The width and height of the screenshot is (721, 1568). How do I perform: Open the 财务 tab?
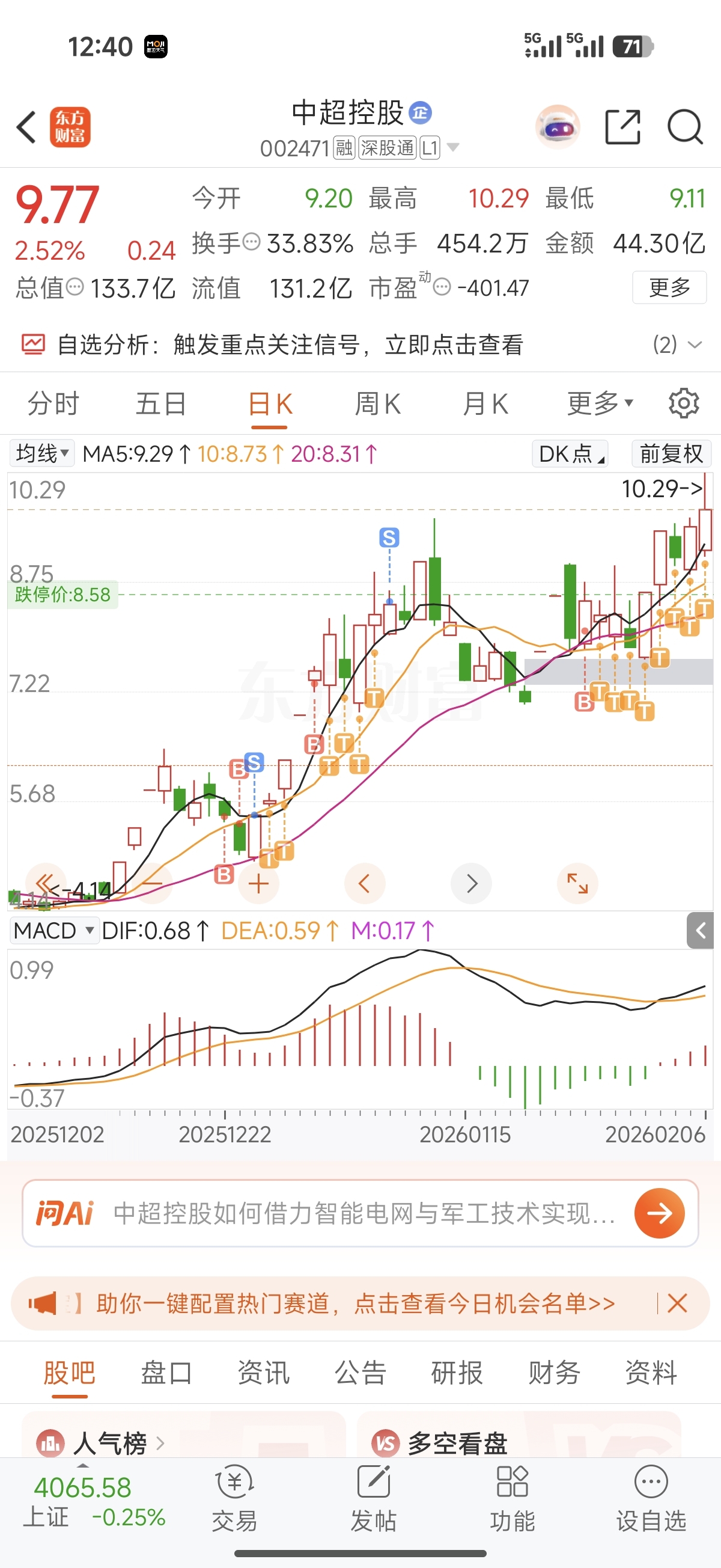point(555,1373)
